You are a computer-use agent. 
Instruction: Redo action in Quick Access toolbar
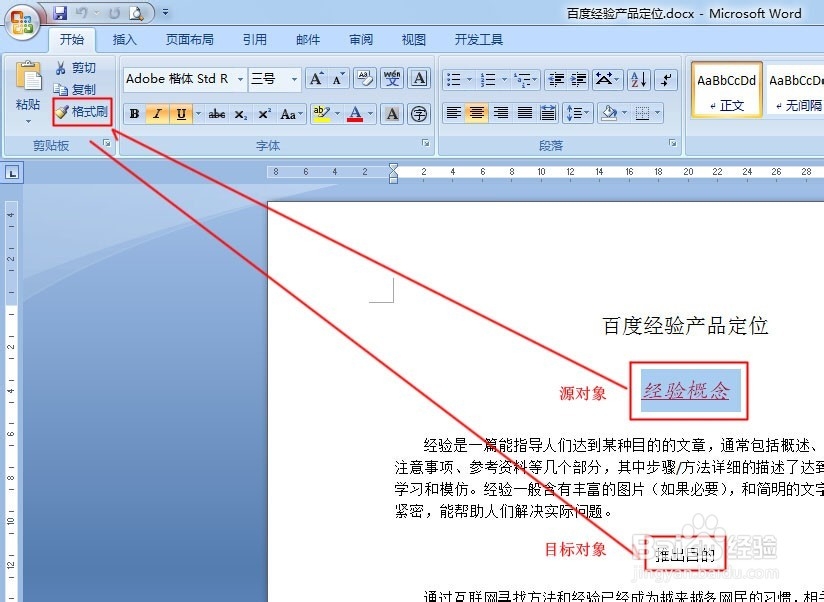pos(115,13)
